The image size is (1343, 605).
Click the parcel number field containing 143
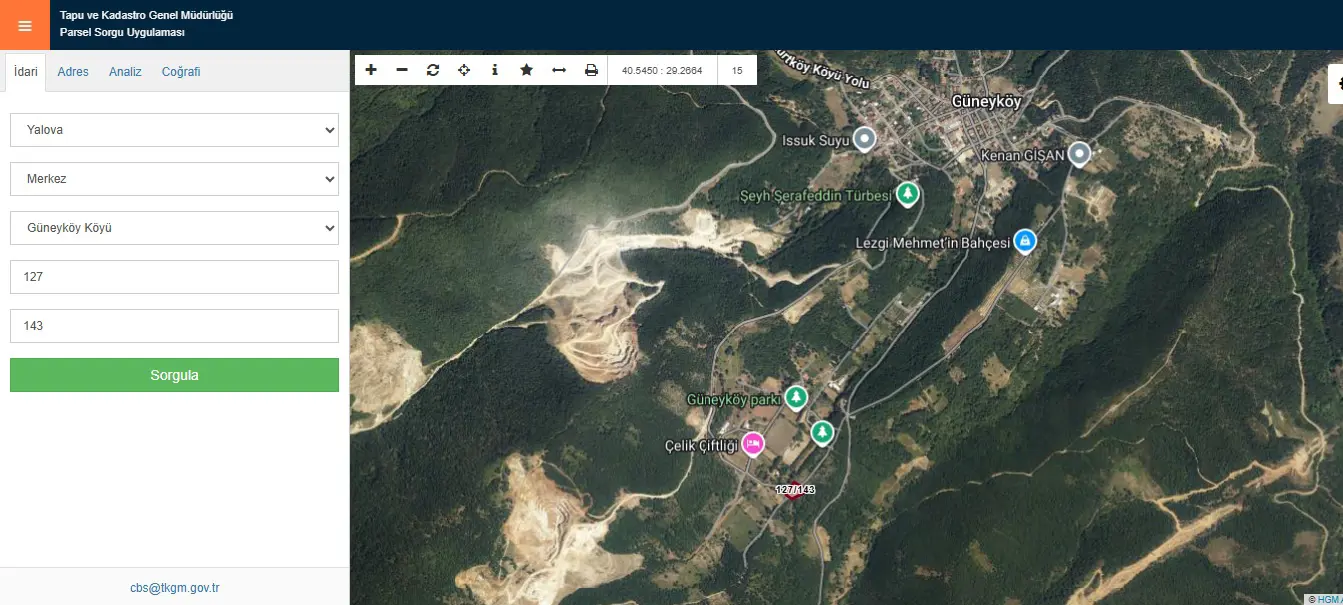pos(174,326)
